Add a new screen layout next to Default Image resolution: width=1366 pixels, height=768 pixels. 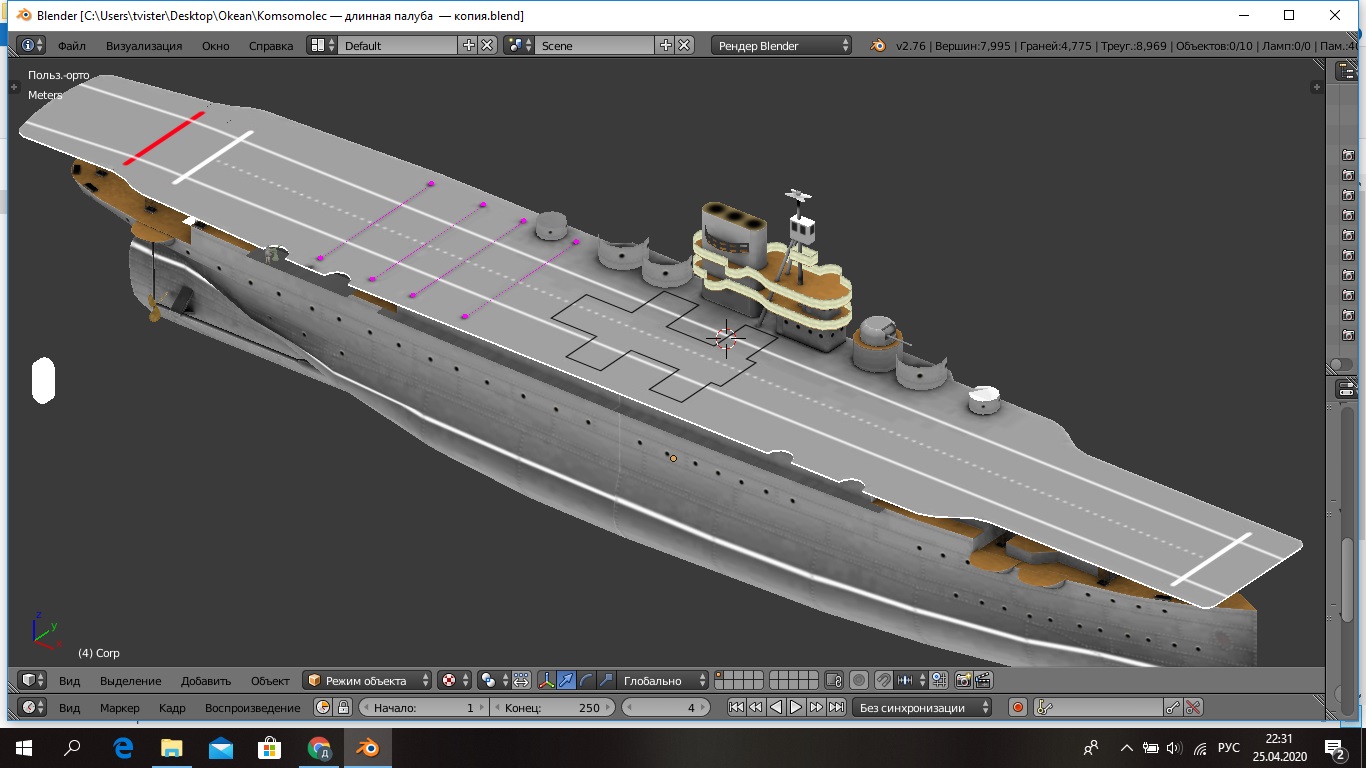tap(468, 45)
